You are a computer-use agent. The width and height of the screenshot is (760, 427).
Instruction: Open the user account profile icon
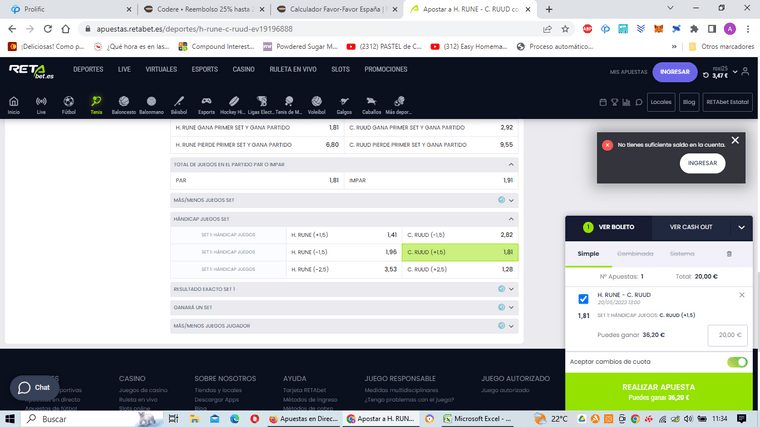click(x=745, y=72)
